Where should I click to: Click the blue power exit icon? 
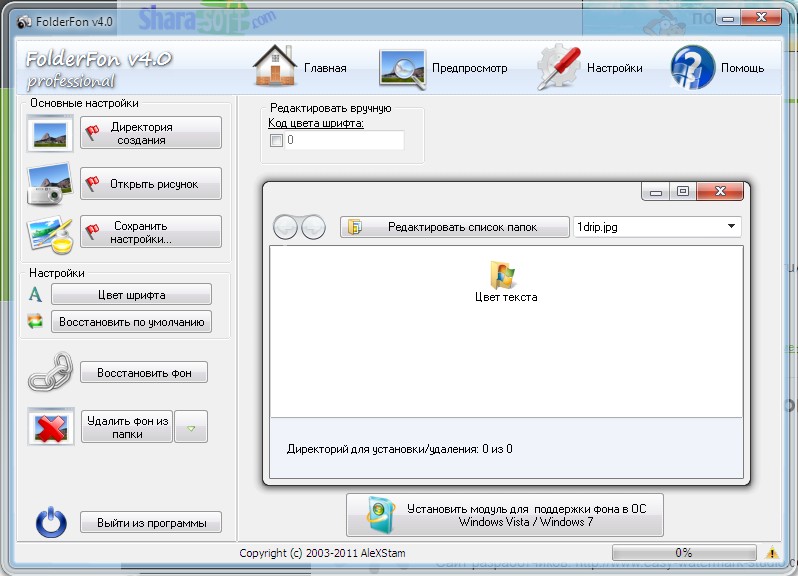point(51,522)
